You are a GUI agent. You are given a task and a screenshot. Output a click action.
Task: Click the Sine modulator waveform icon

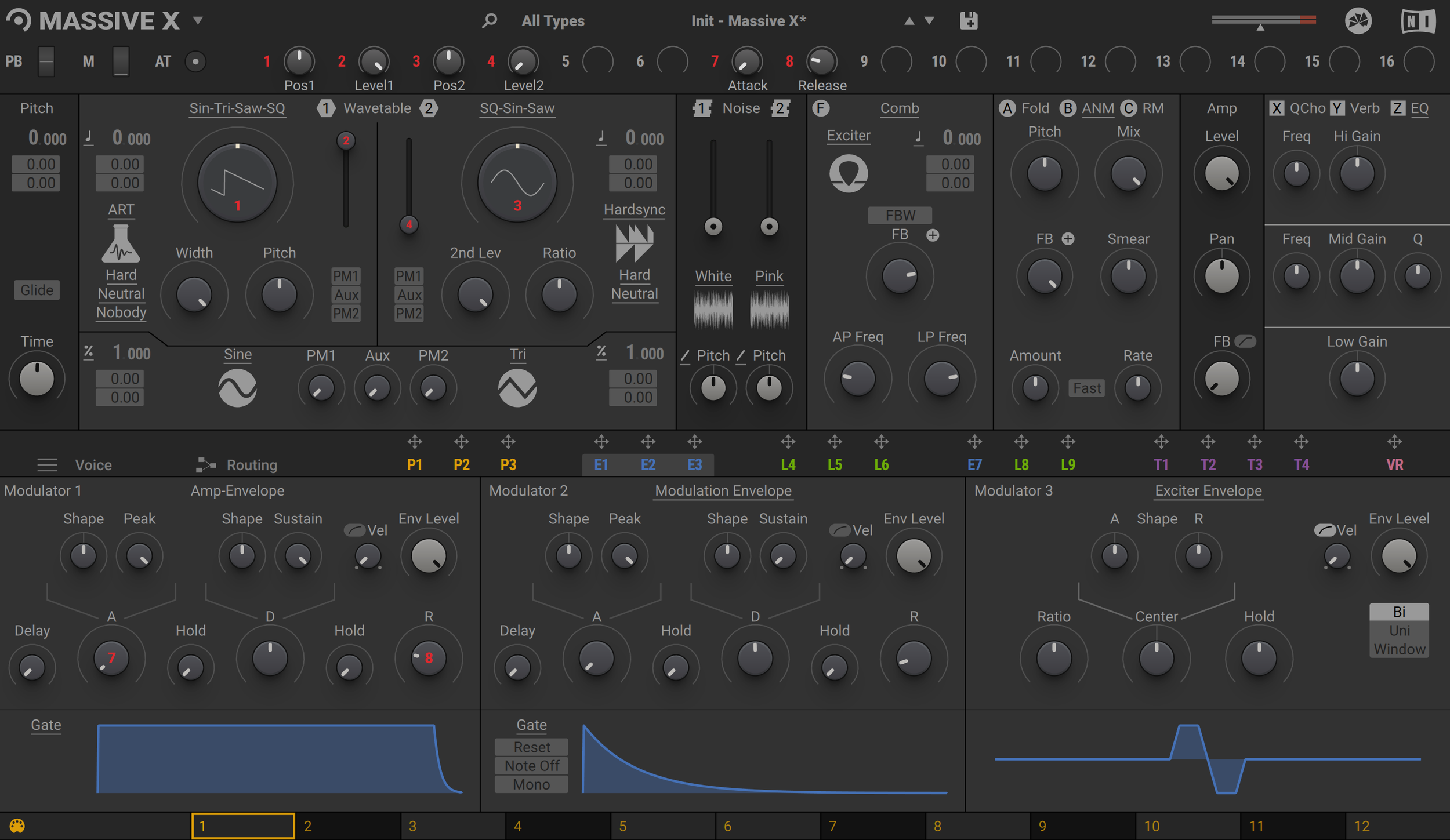[x=237, y=388]
